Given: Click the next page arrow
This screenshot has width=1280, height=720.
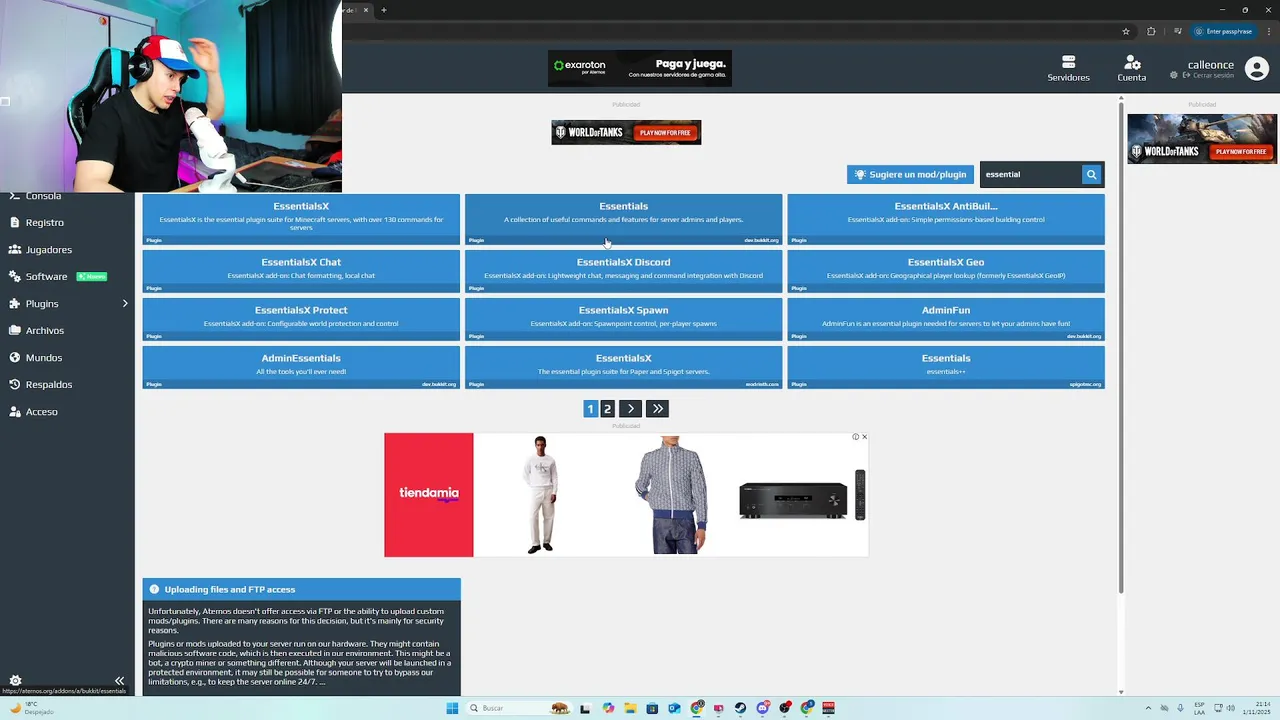Looking at the screenshot, I should pos(630,408).
